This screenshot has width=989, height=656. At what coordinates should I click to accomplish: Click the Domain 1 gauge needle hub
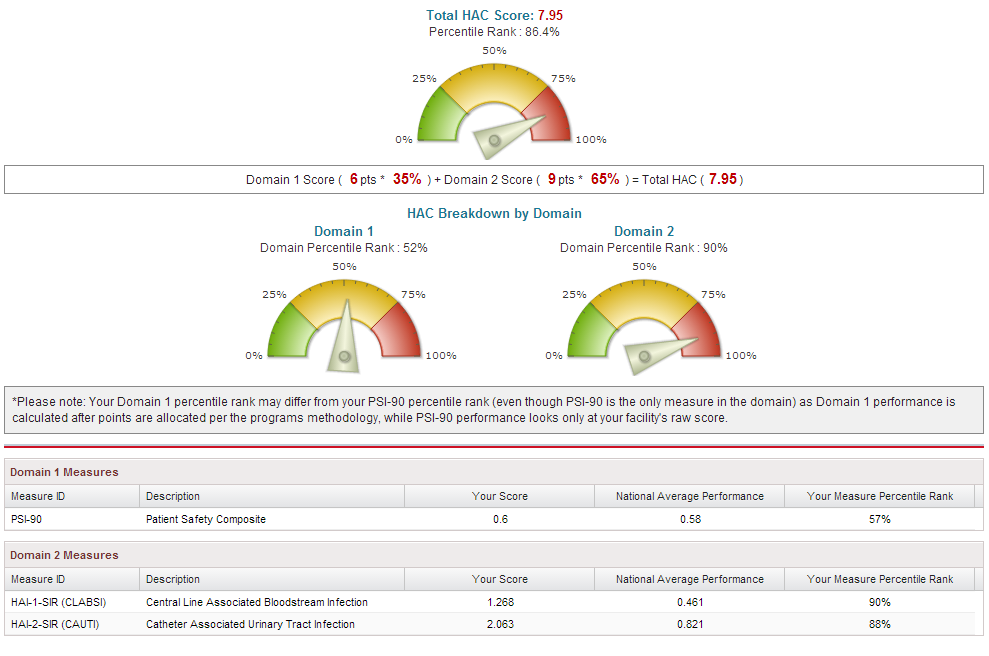[344, 356]
